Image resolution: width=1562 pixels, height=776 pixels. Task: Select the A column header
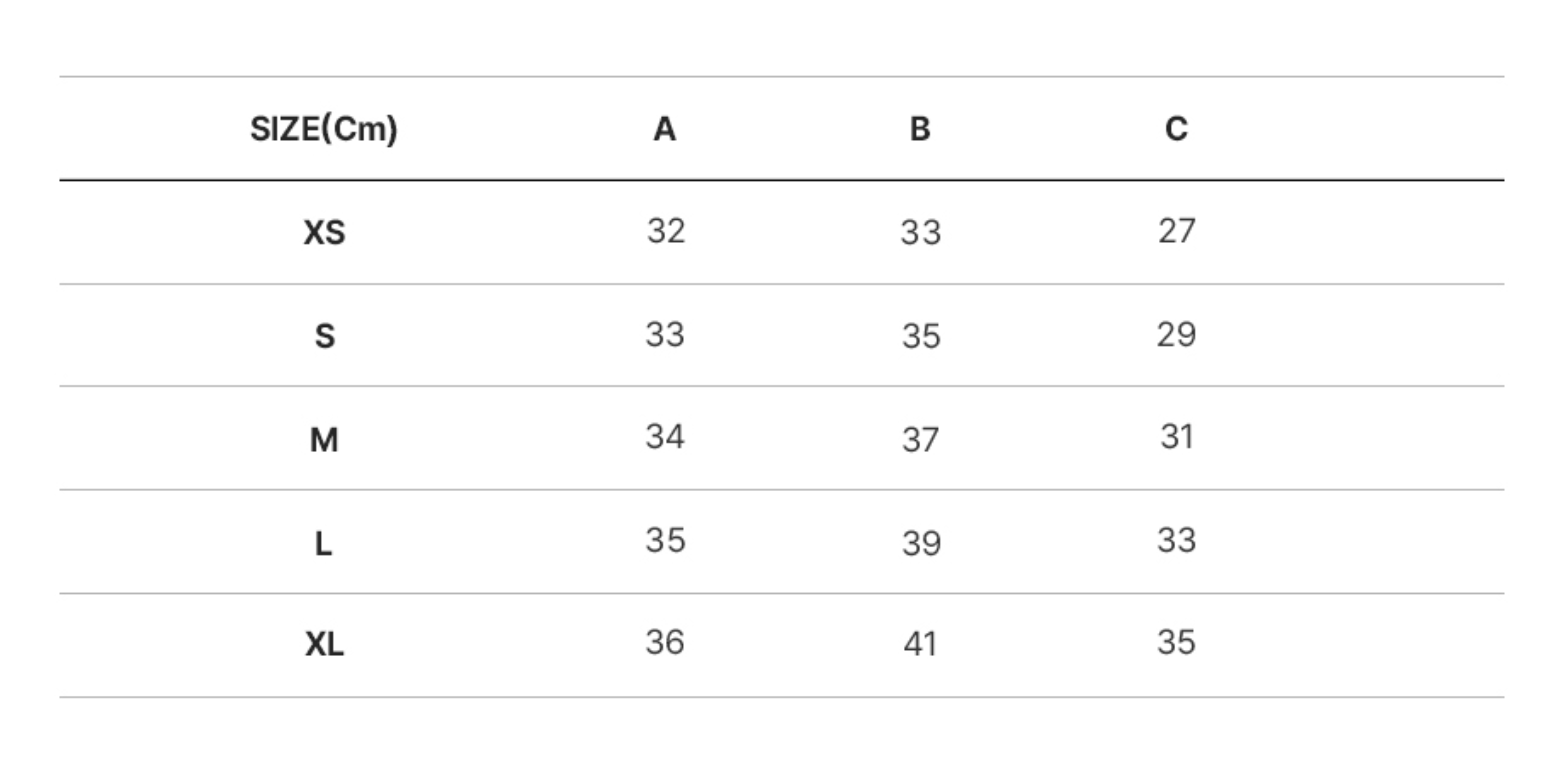coord(665,129)
